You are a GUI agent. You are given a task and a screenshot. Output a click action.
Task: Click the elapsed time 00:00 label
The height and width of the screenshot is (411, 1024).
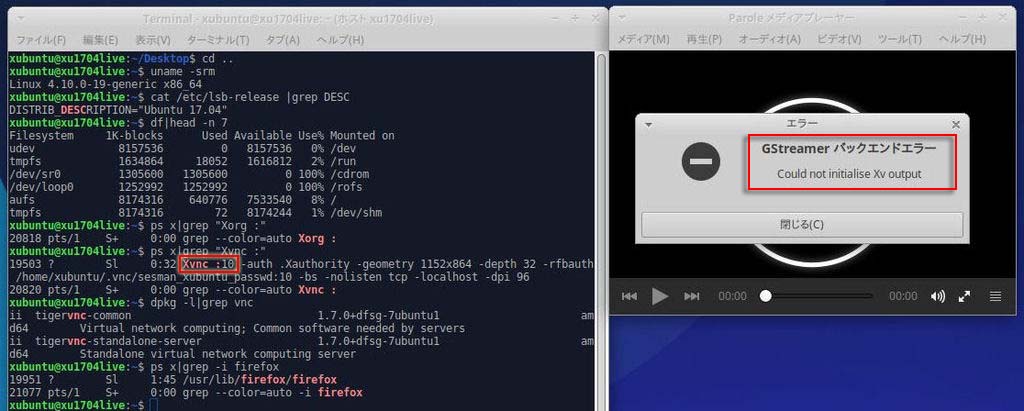(732, 297)
